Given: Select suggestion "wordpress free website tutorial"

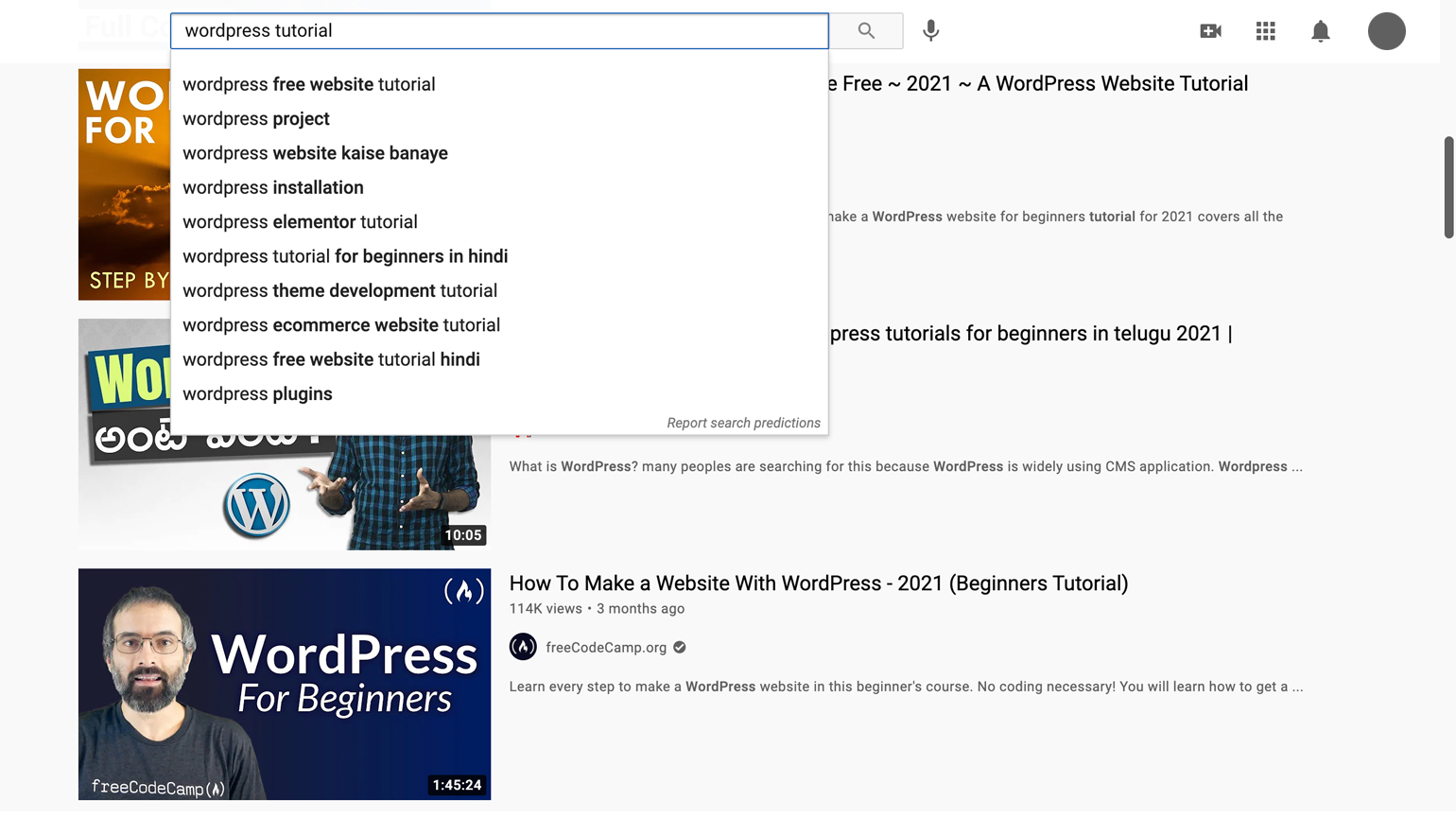Looking at the screenshot, I should coord(308,84).
